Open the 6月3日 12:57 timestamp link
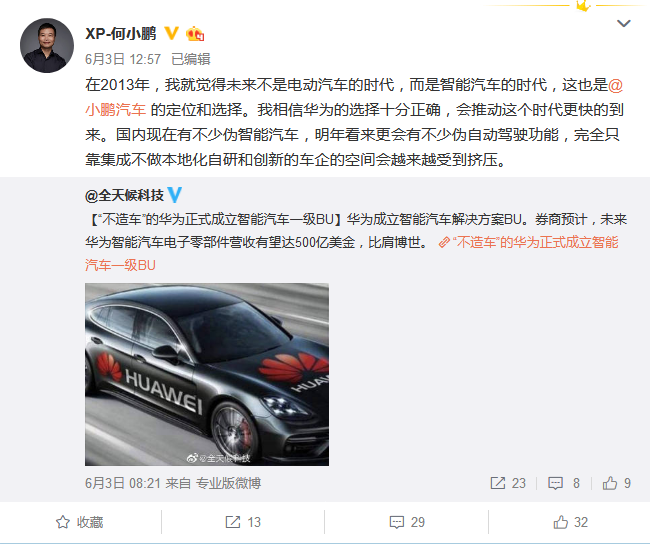The image size is (650, 544). 123,59
